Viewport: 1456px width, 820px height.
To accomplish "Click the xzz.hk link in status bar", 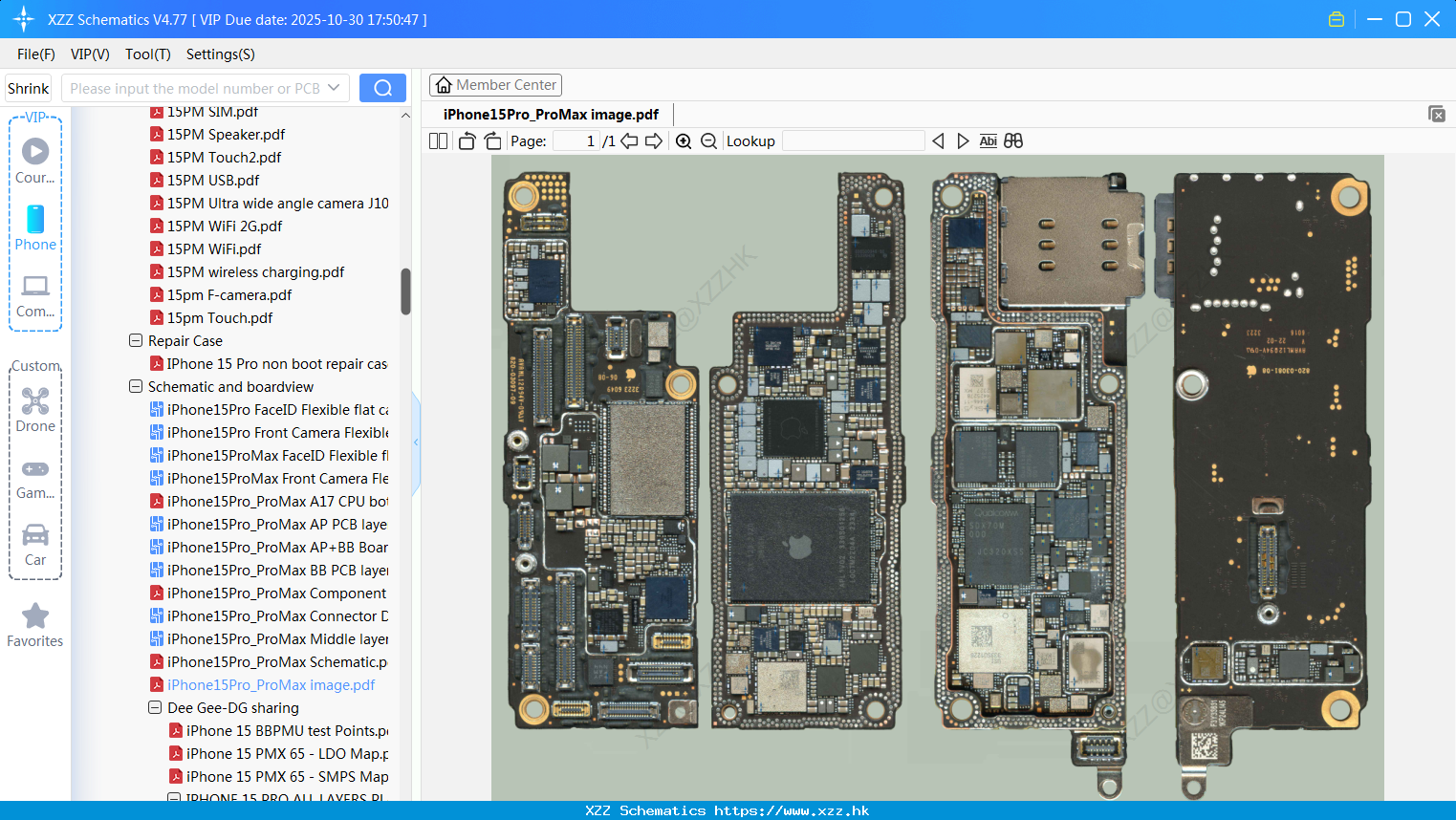I will coord(792,810).
